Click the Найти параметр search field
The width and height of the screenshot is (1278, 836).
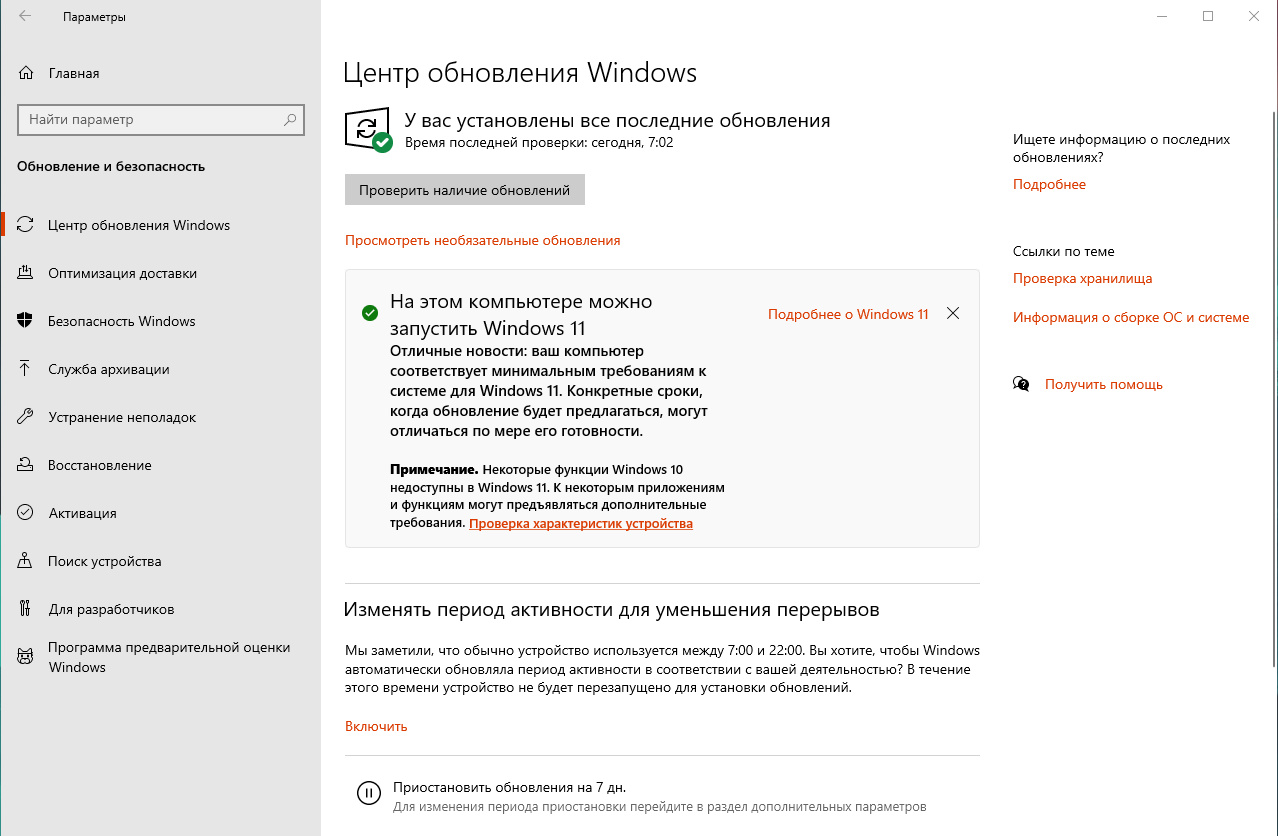tap(150, 120)
